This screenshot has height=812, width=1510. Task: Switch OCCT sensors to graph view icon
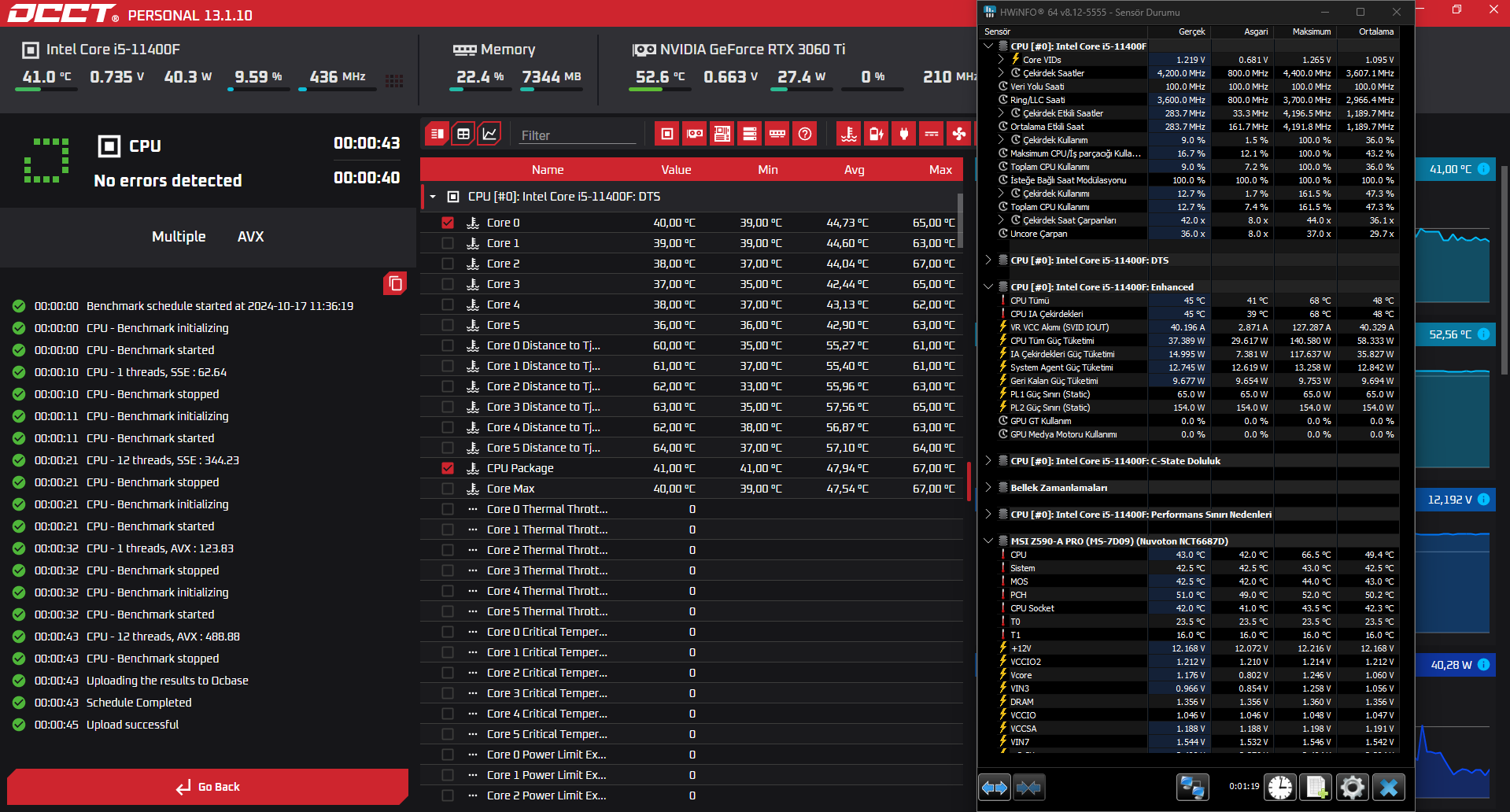click(489, 134)
